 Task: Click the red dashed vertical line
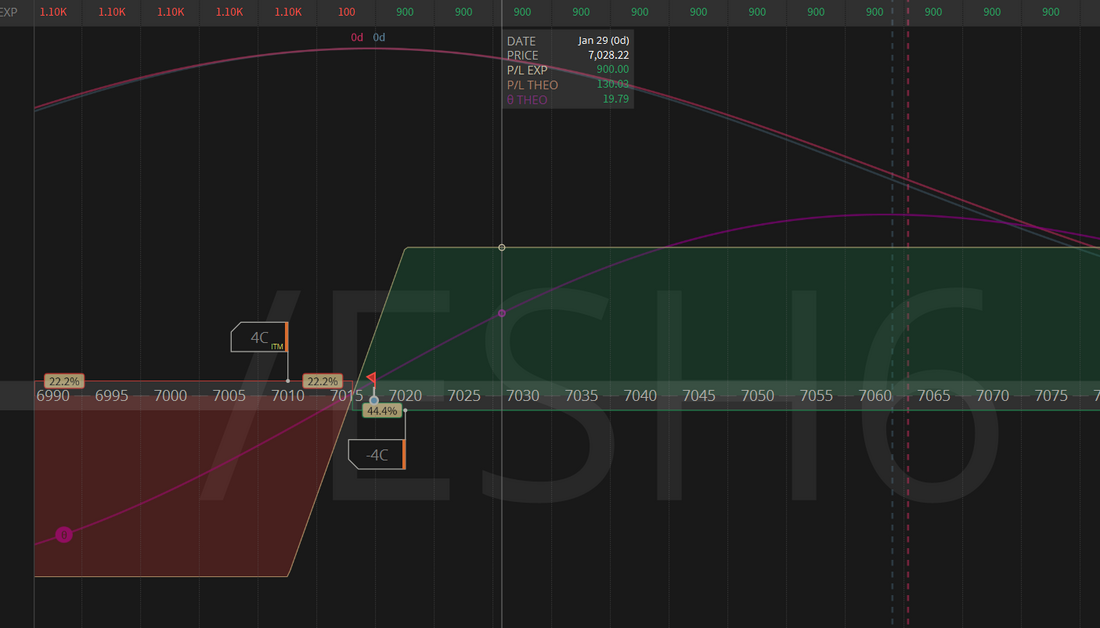[908, 300]
